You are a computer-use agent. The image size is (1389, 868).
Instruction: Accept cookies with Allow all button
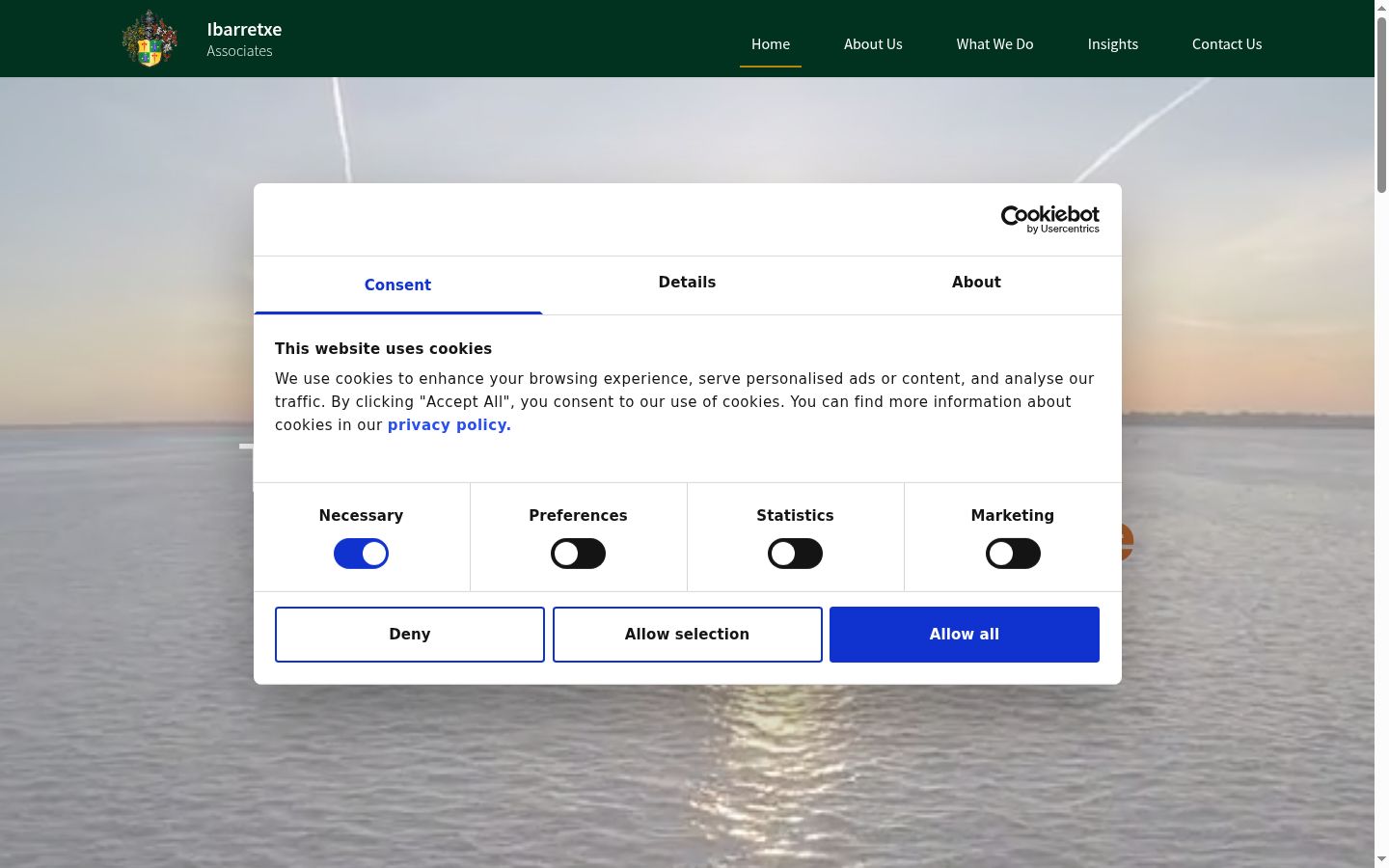[965, 635]
